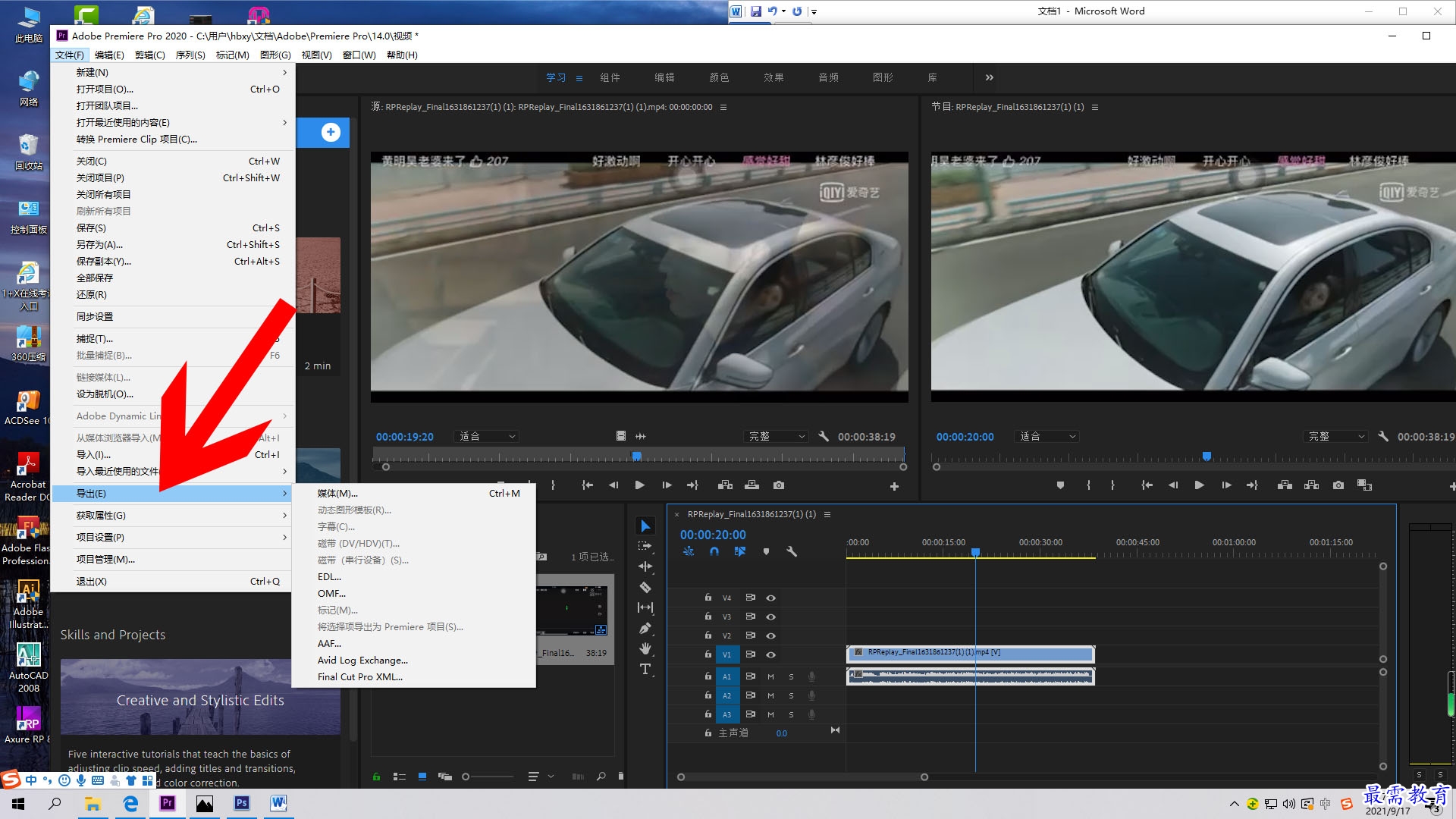
Task: Click 导入(I)... in File menu
Action: pyautogui.click(x=173, y=455)
